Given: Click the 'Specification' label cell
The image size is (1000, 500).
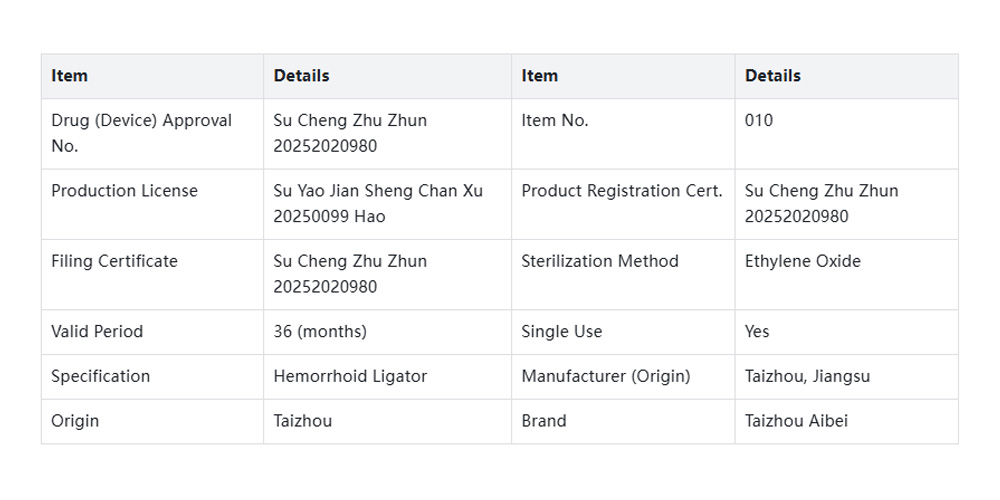Looking at the screenshot, I should [100, 376].
